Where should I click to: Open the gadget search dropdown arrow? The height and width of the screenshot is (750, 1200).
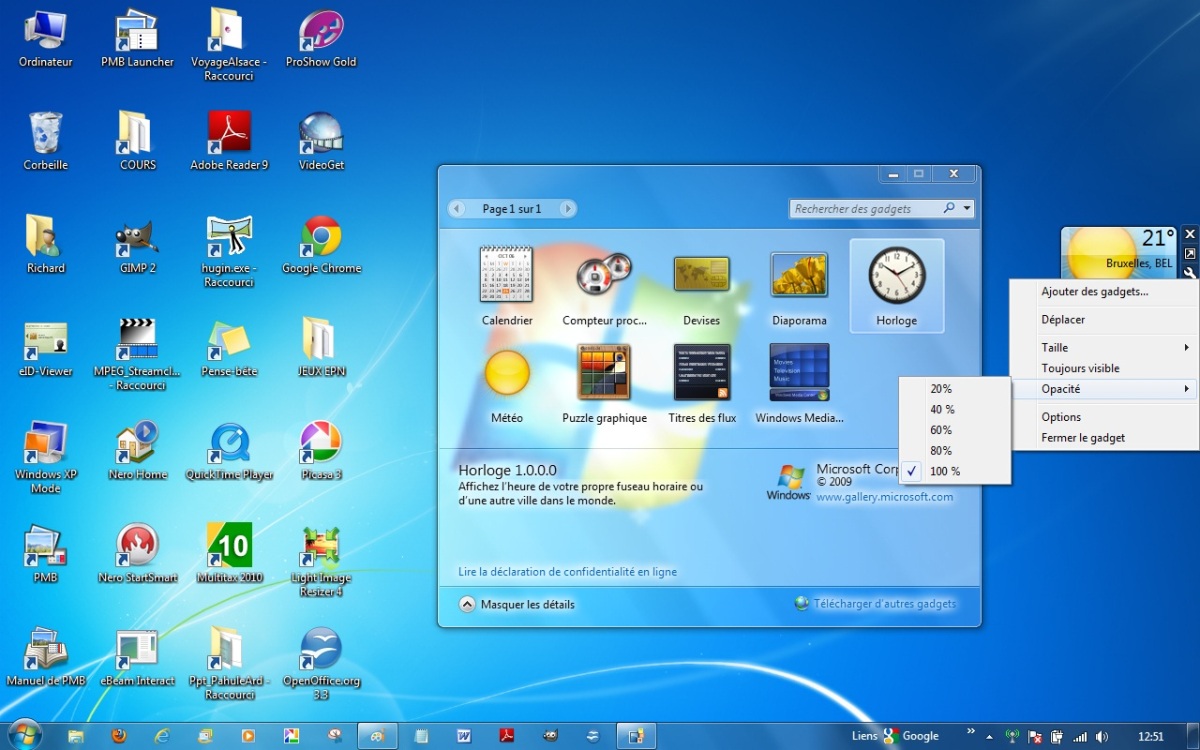coord(967,209)
